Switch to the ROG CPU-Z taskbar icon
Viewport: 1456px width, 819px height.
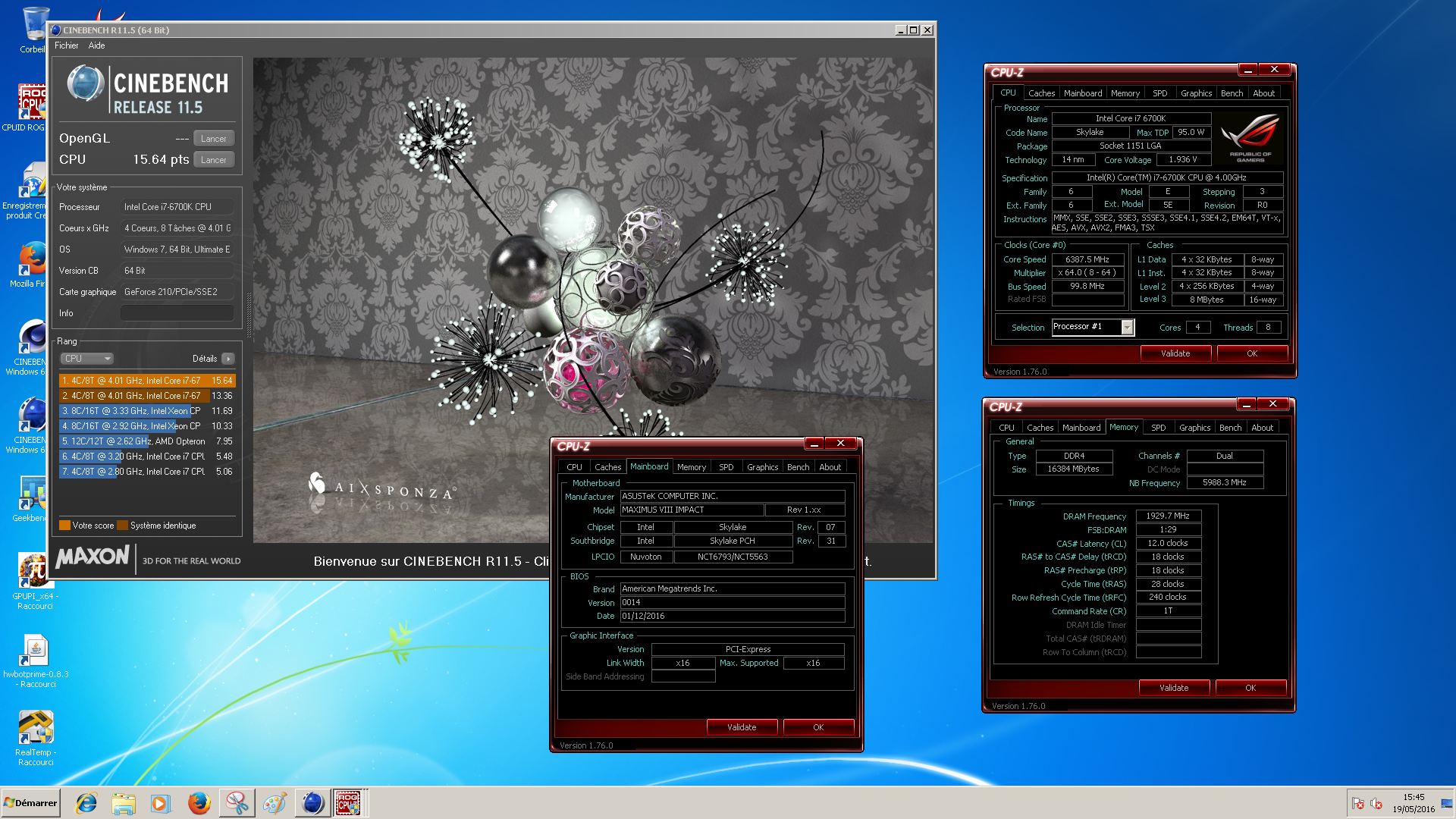[350, 803]
